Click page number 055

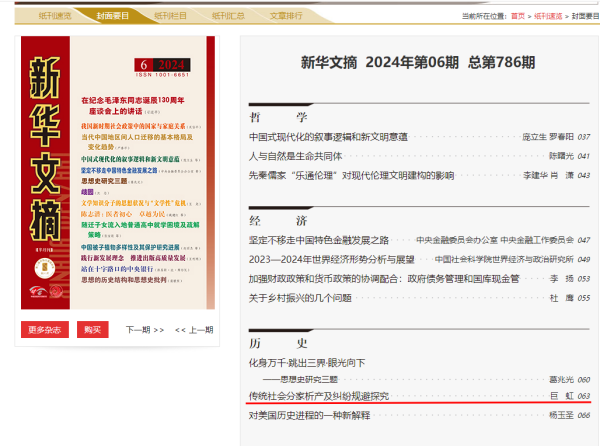[584, 298]
